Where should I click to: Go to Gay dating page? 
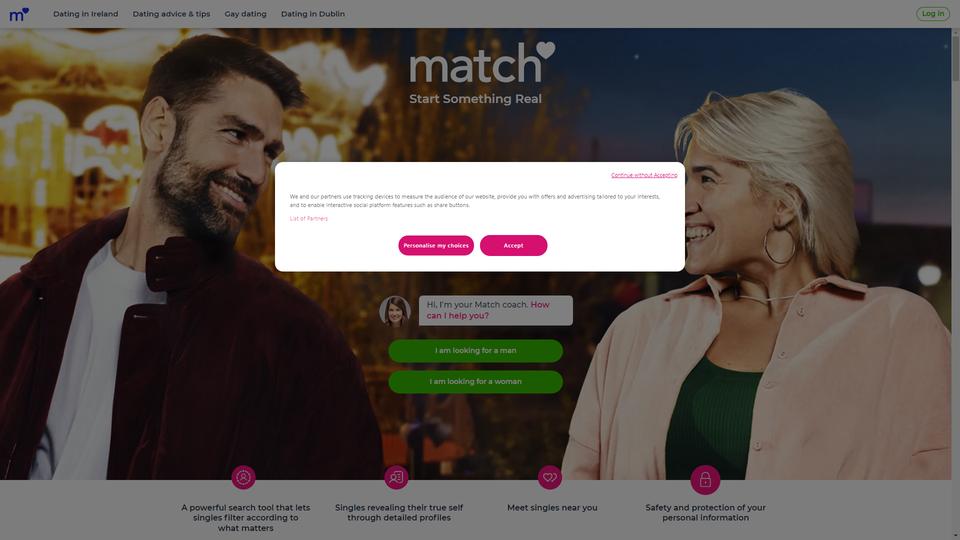246,13
